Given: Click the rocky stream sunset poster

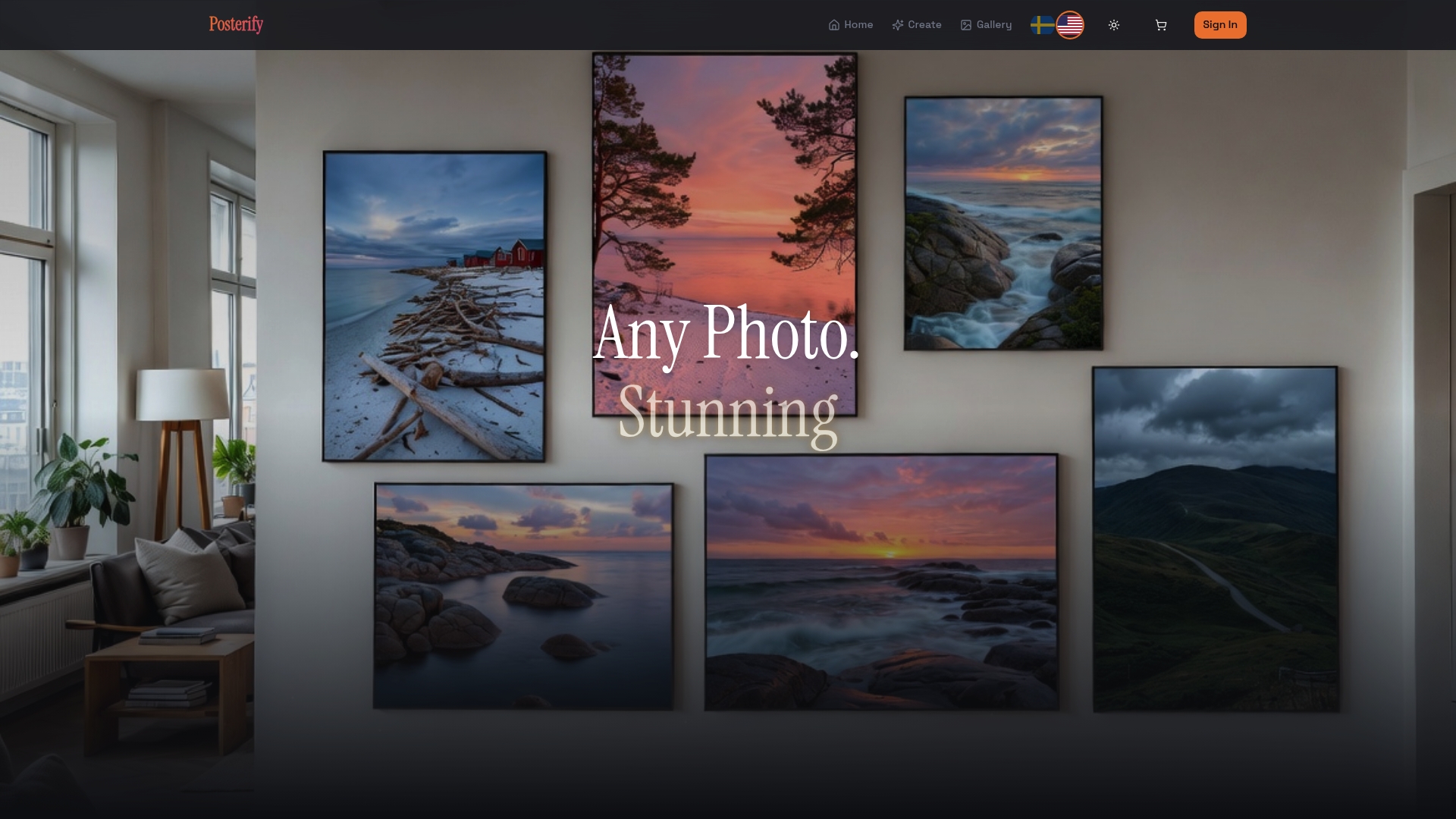Looking at the screenshot, I should (1003, 223).
